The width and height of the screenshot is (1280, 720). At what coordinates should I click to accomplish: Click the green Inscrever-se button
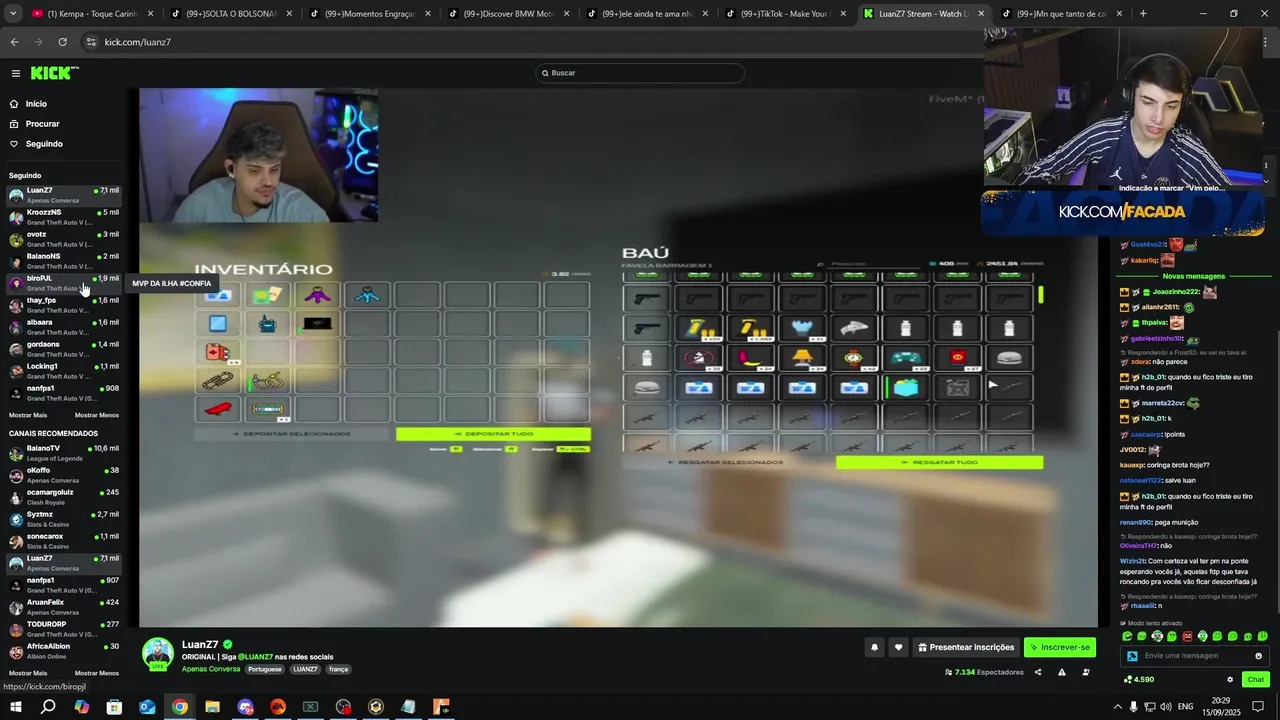[x=1059, y=647]
